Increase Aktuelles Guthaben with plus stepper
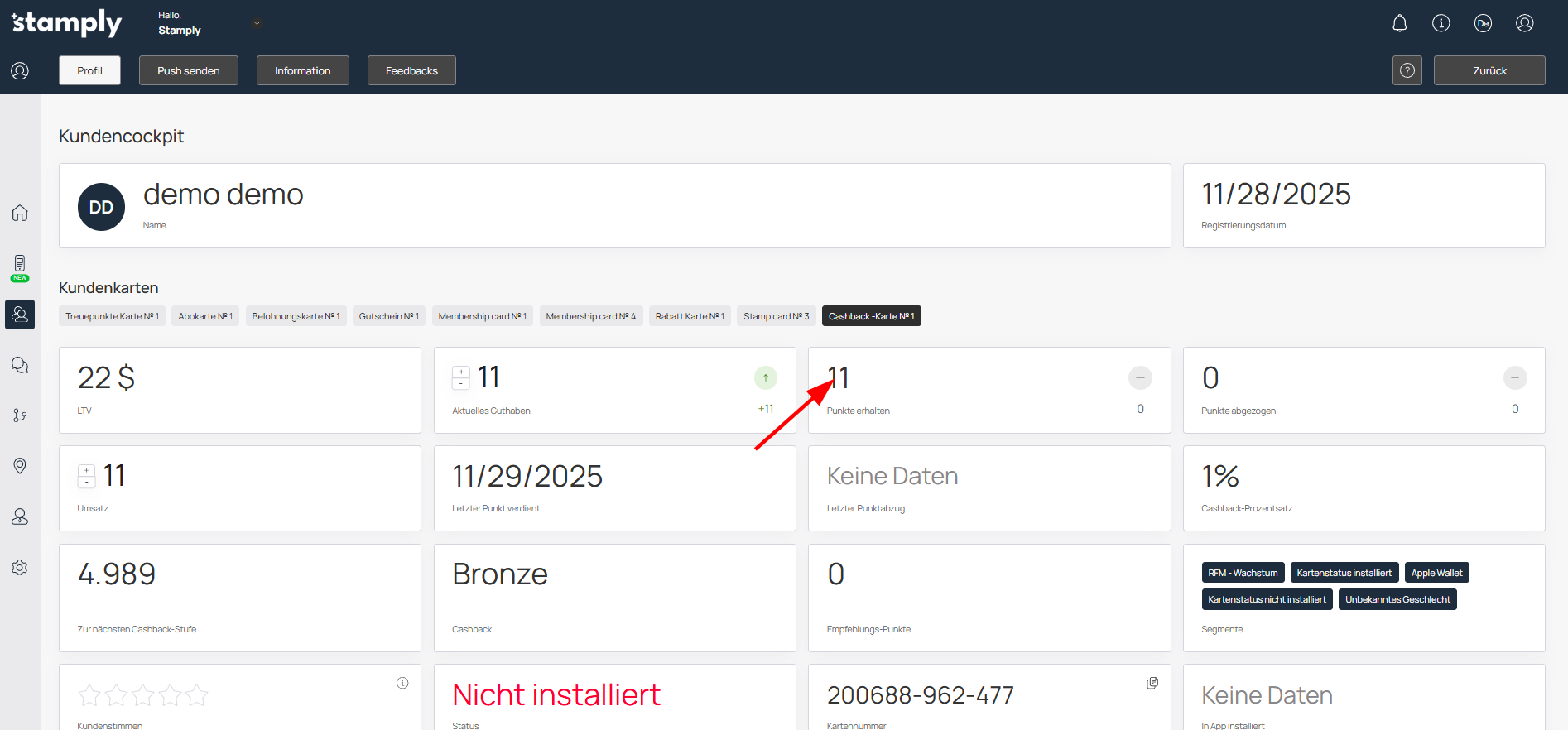Screen dimensions: 1568x730 click(461, 372)
